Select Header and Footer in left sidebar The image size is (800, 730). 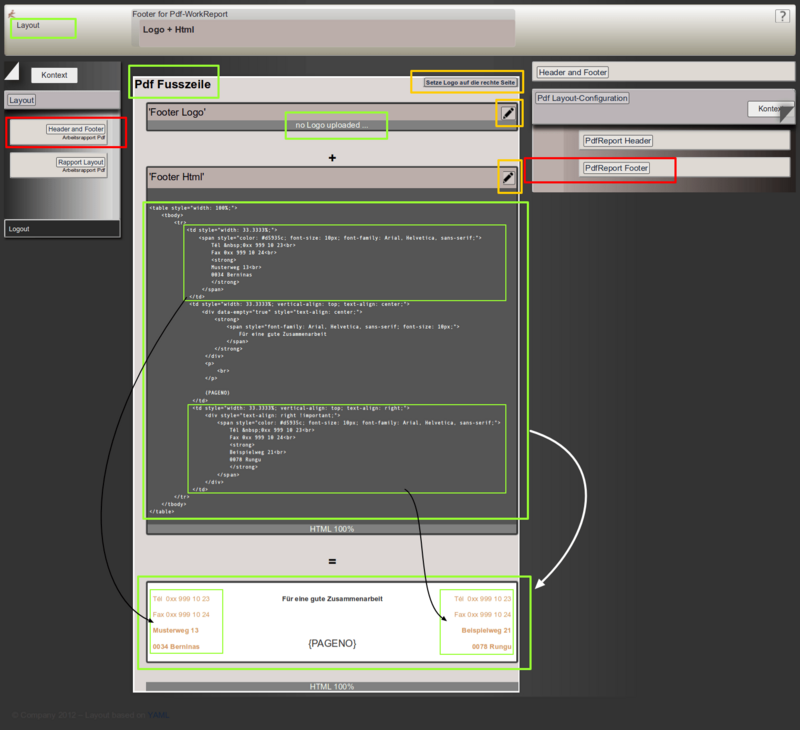76,129
